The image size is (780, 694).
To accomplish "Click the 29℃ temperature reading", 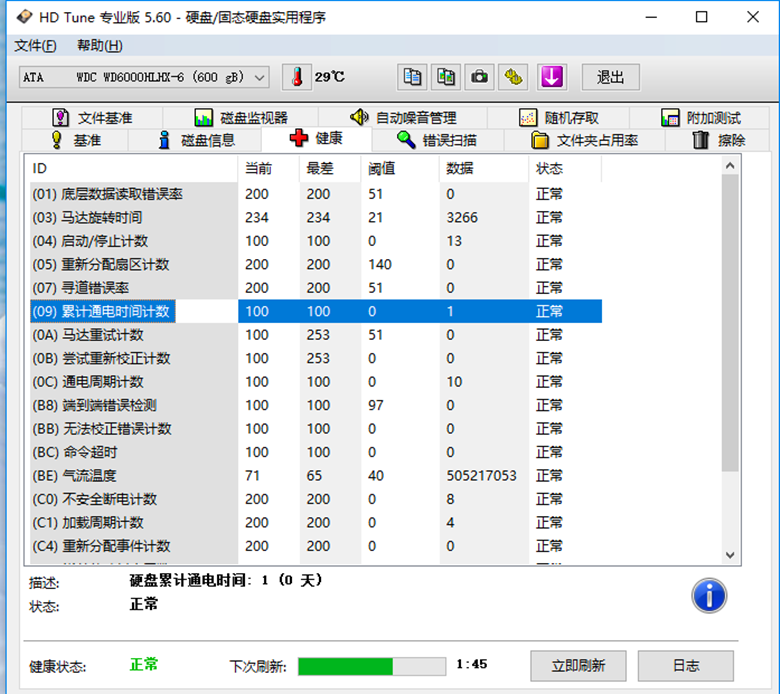I will pos(329,77).
